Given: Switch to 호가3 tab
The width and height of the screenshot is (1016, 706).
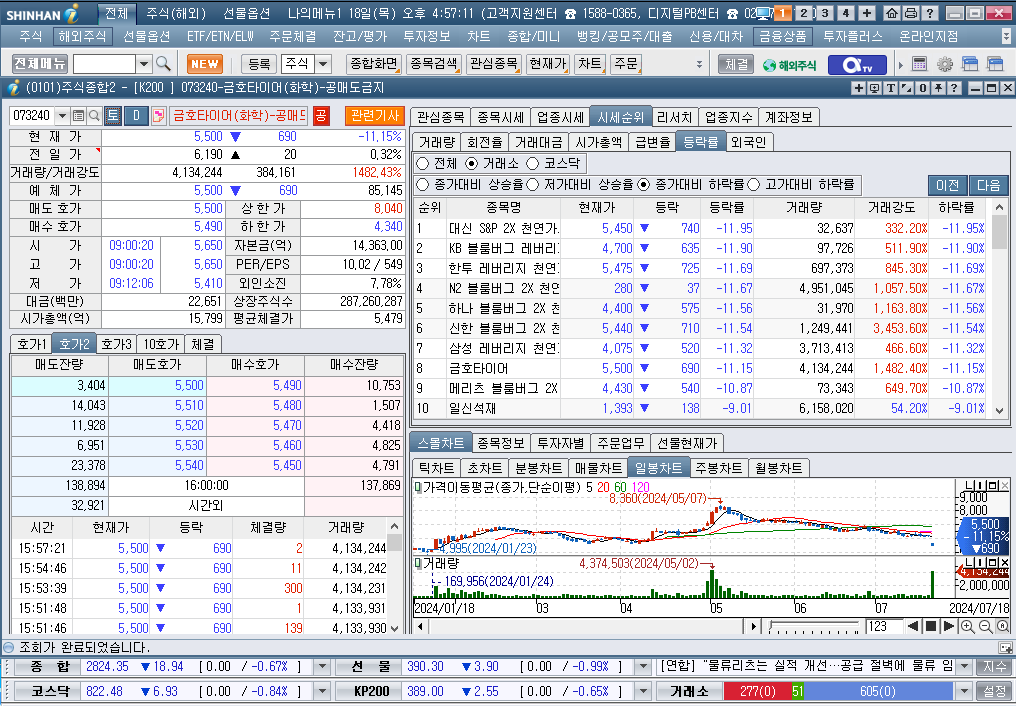Looking at the screenshot, I should tap(117, 344).
